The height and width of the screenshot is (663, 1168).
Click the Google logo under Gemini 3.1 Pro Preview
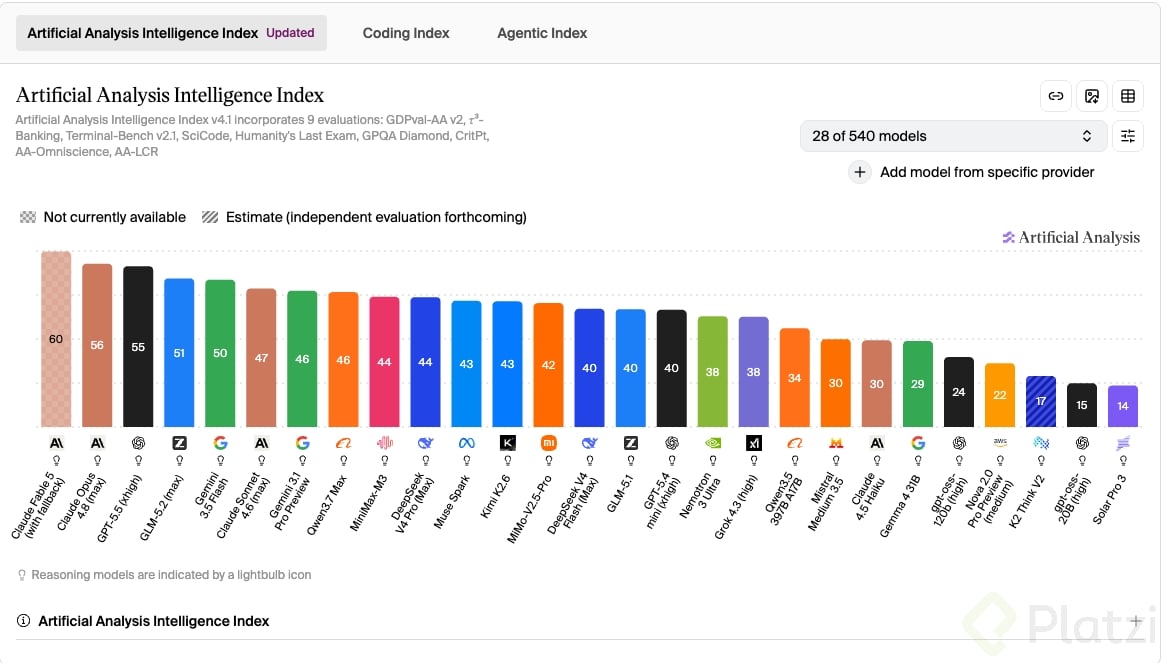302,442
